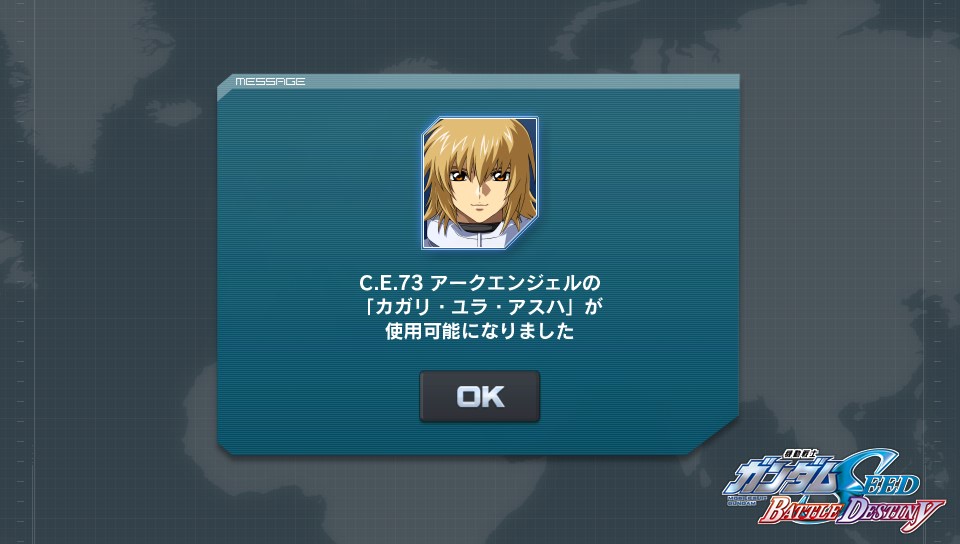Click the beveled bottom-right dialog corner
The image size is (960, 544).
[714, 437]
